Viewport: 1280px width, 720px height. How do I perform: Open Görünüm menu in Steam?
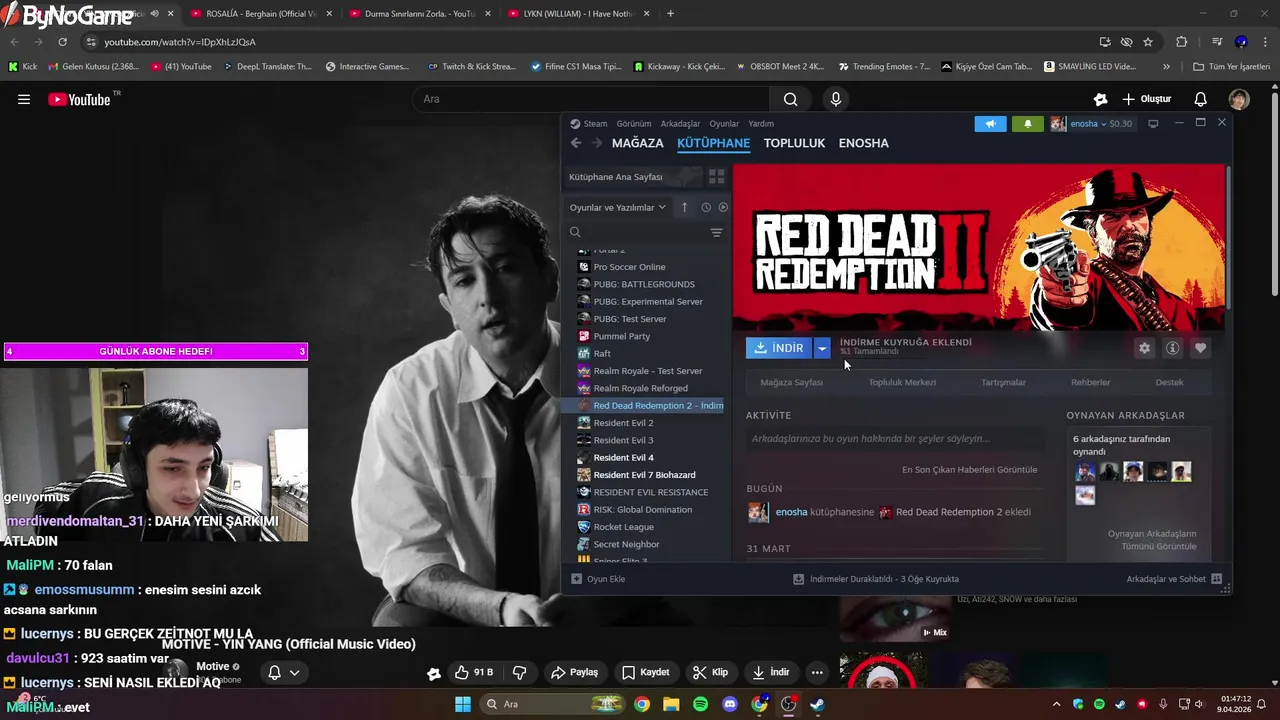(634, 124)
